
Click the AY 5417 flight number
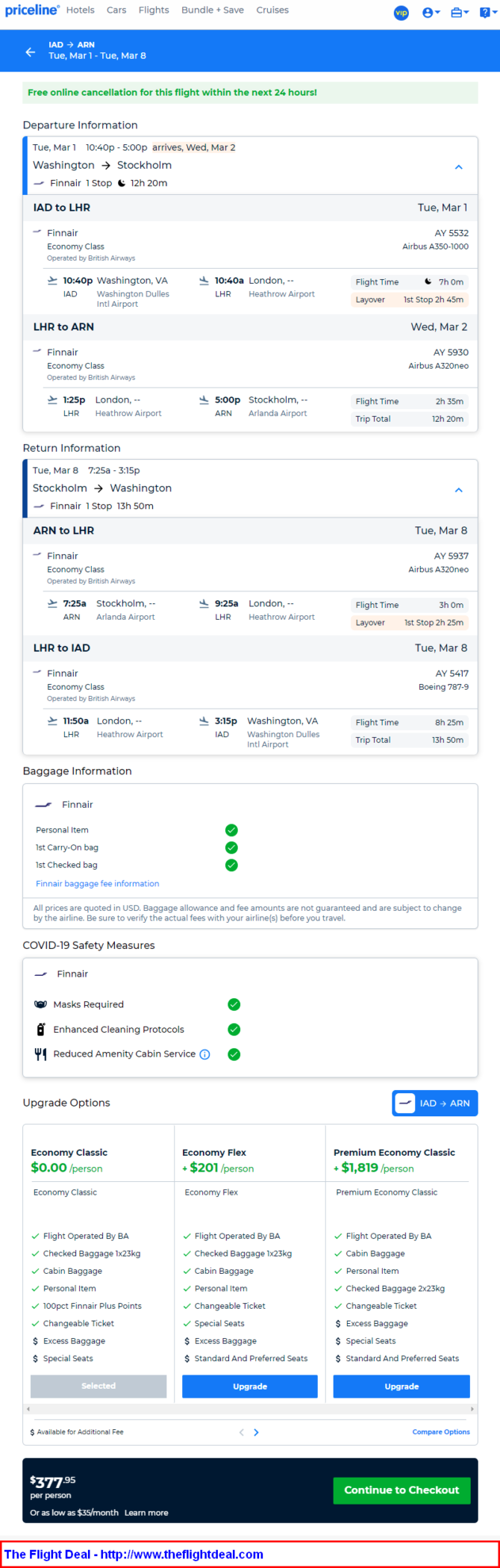click(x=452, y=673)
